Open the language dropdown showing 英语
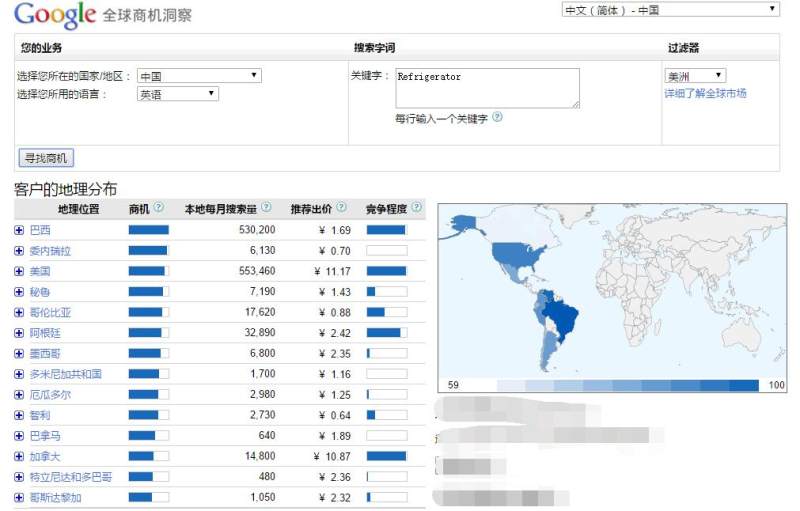This screenshot has height=511, width=800. coord(177,94)
